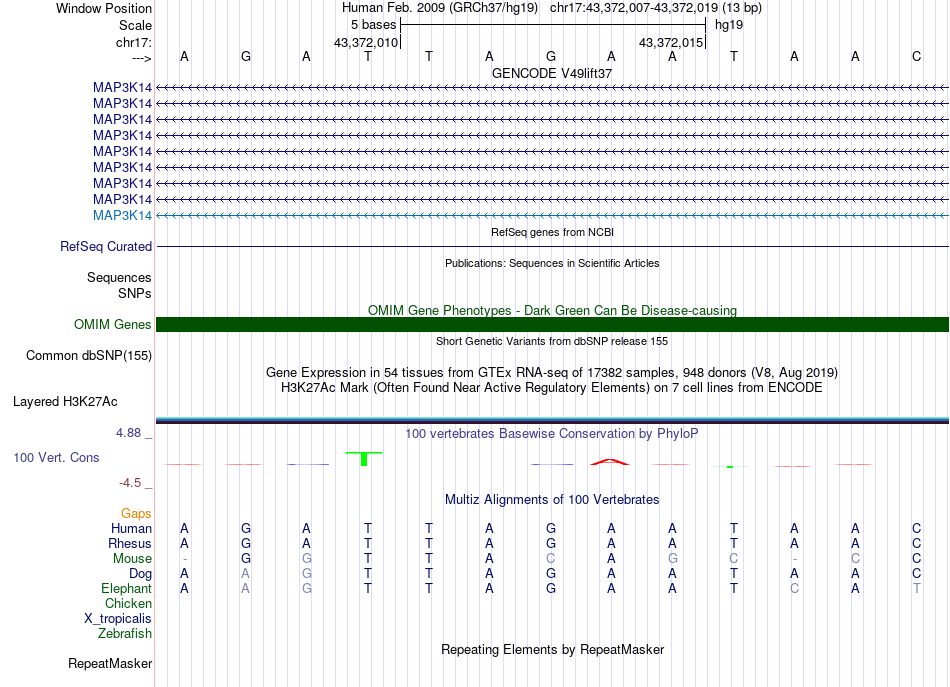Select the Chicken alignment row label
This screenshot has height=687, width=950.
(128, 603)
